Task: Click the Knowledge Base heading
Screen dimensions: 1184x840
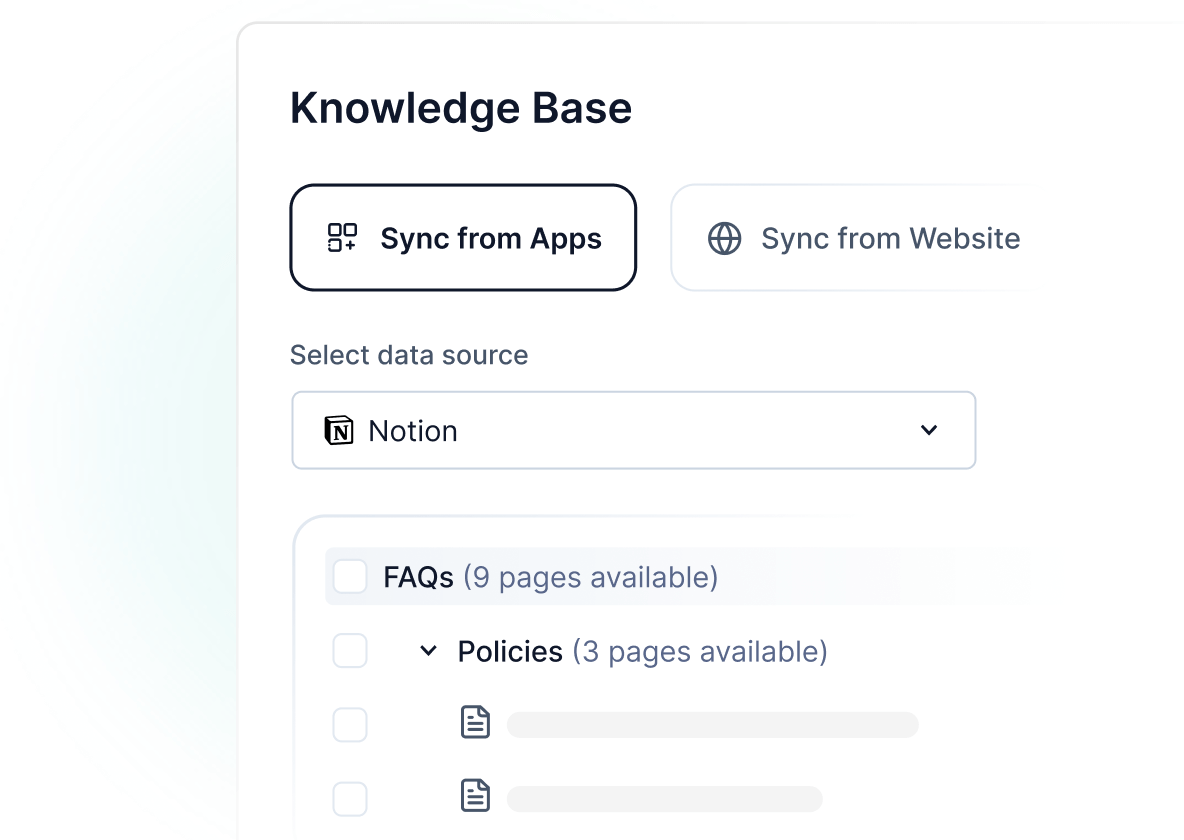Action: [x=461, y=109]
